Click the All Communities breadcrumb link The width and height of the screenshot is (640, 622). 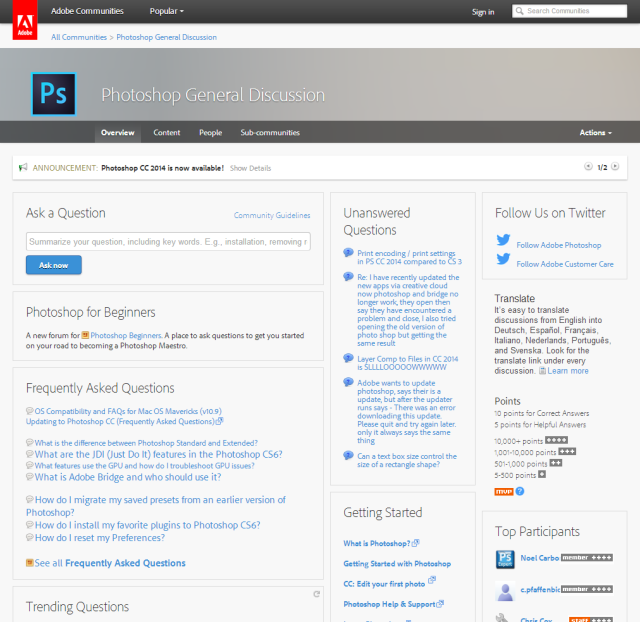coord(79,37)
